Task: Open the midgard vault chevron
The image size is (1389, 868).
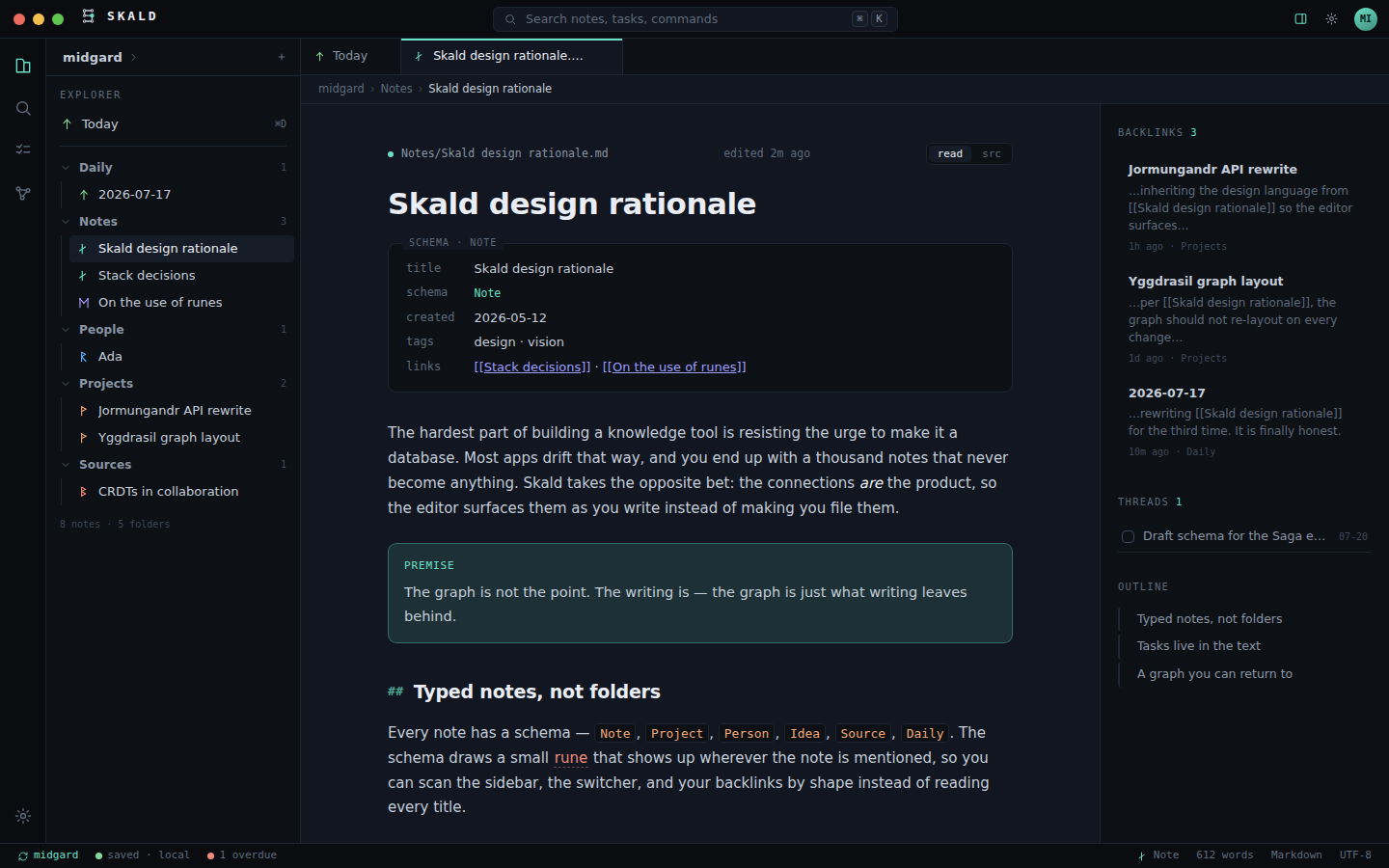Action: coord(133,58)
